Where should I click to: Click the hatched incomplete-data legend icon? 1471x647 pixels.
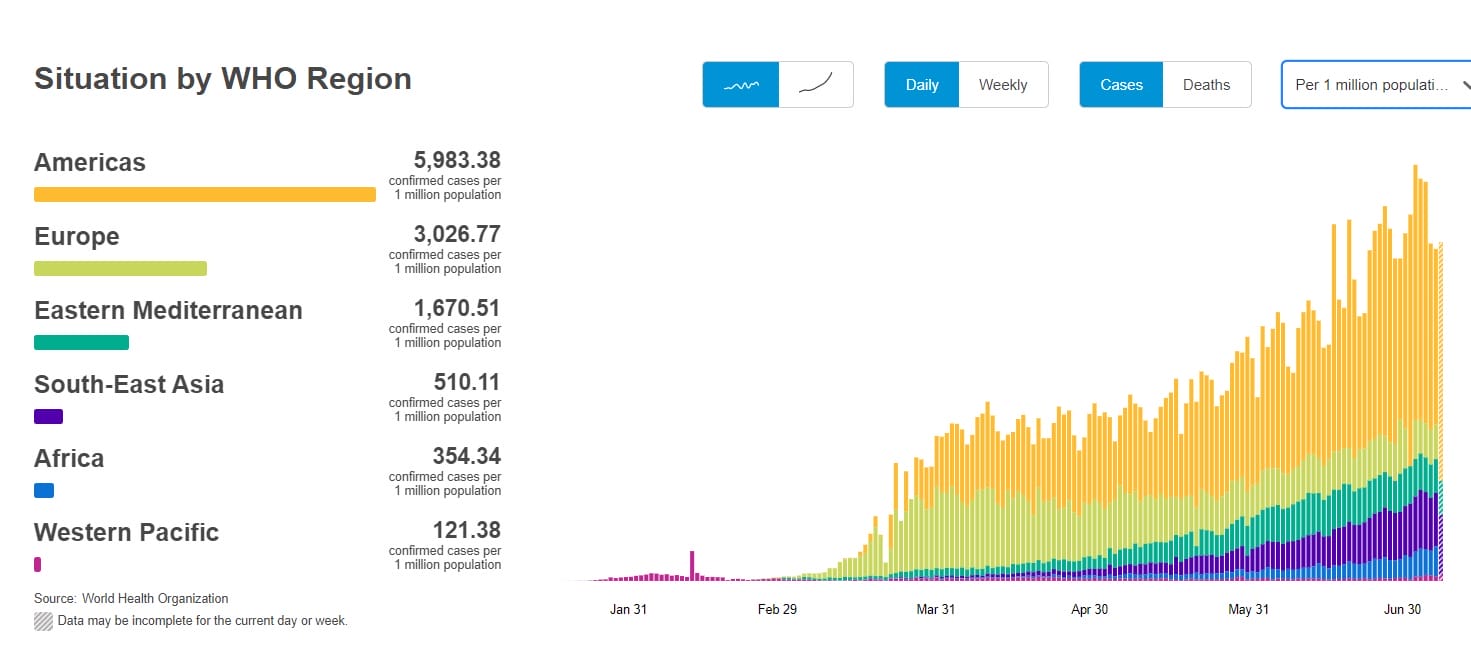43,621
